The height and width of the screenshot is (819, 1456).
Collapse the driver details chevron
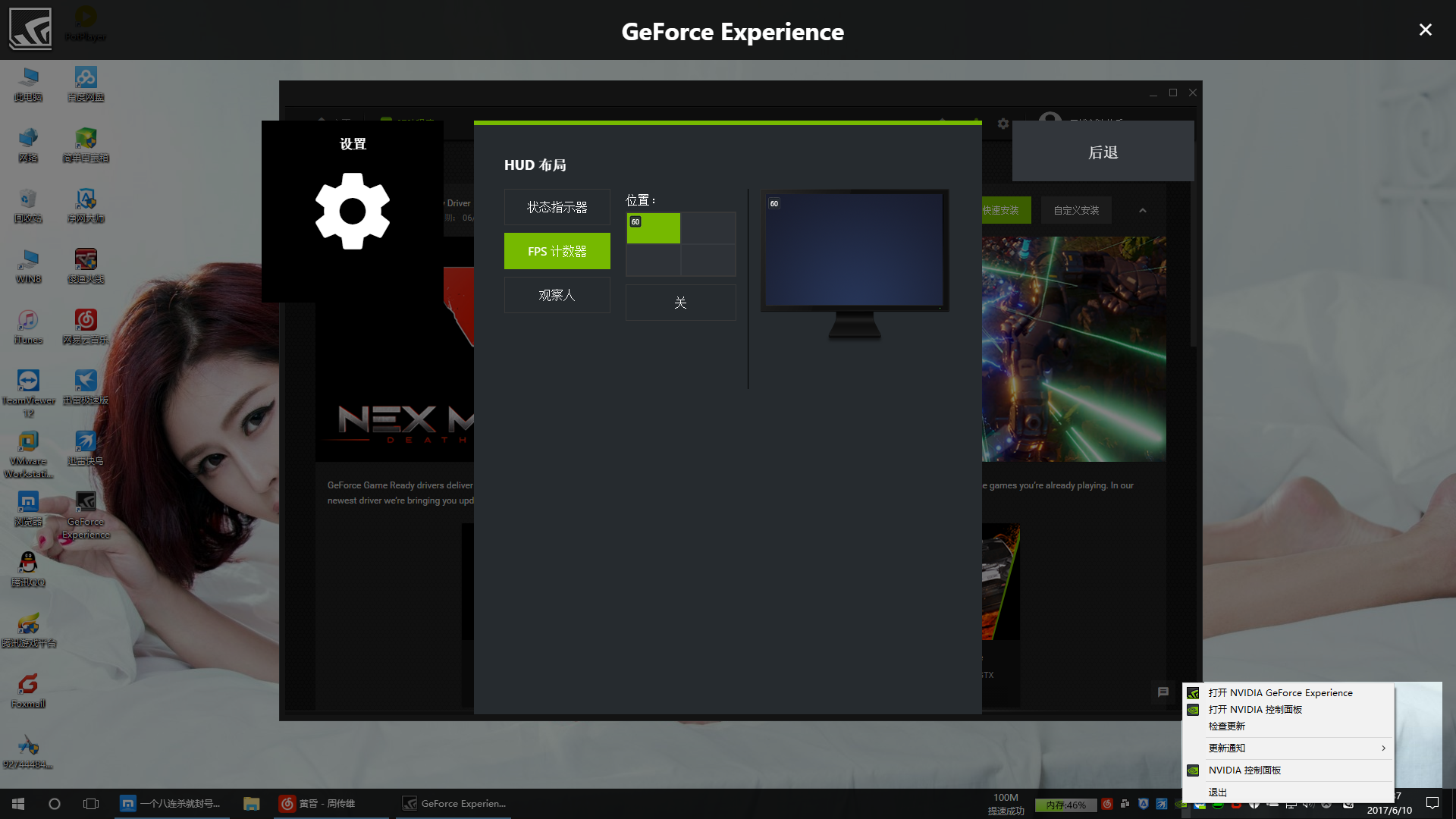click(x=1143, y=210)
